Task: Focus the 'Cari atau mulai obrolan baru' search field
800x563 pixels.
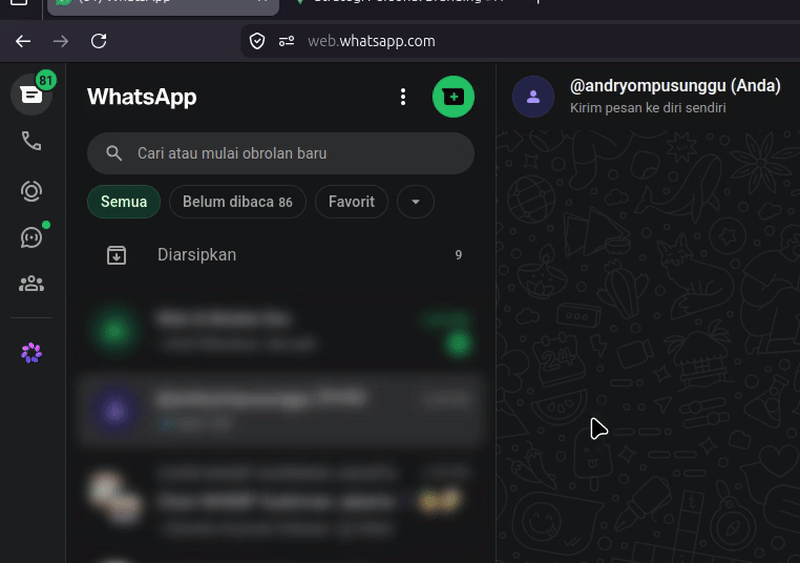Action: (281, 153)
